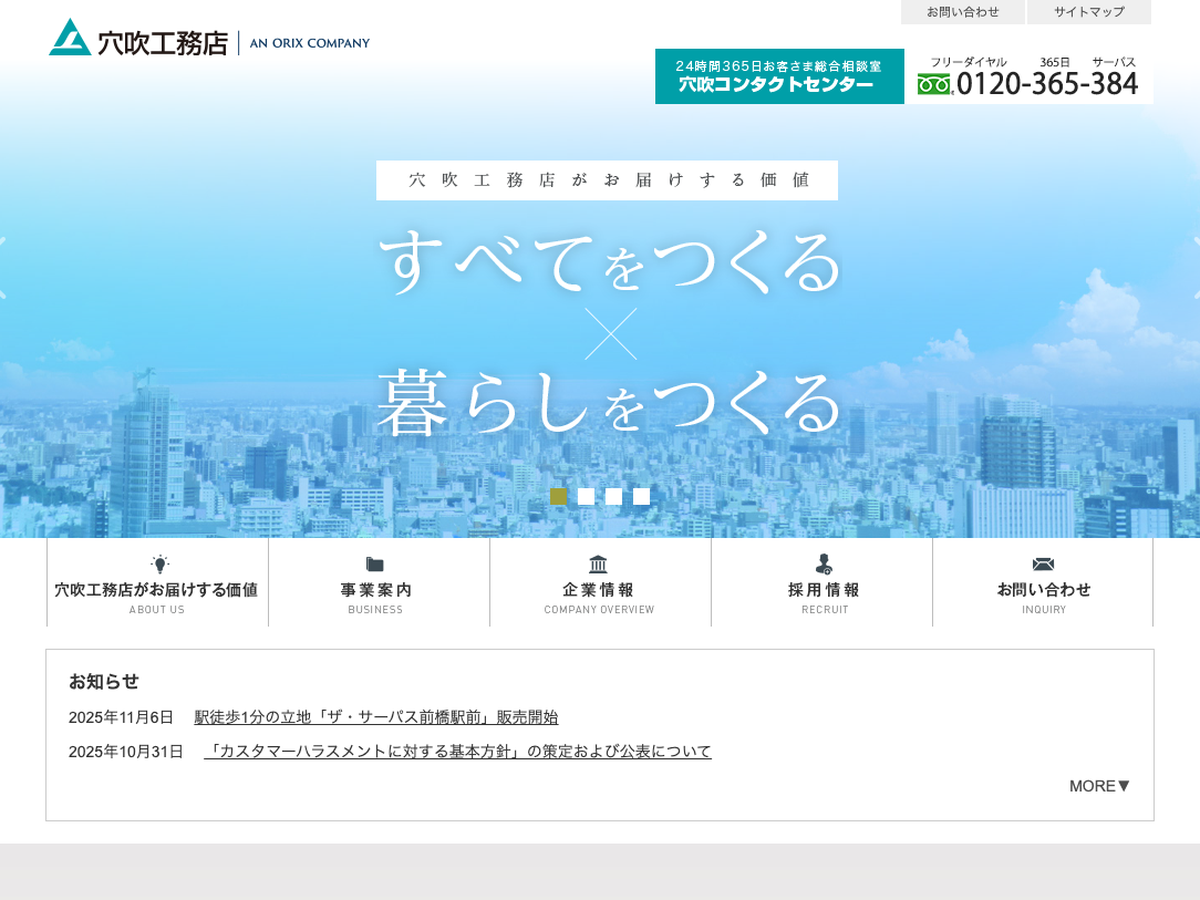Expand news list with MORE▼
The width and height of the screenshot is (1200, 900).
(1099, 786)
